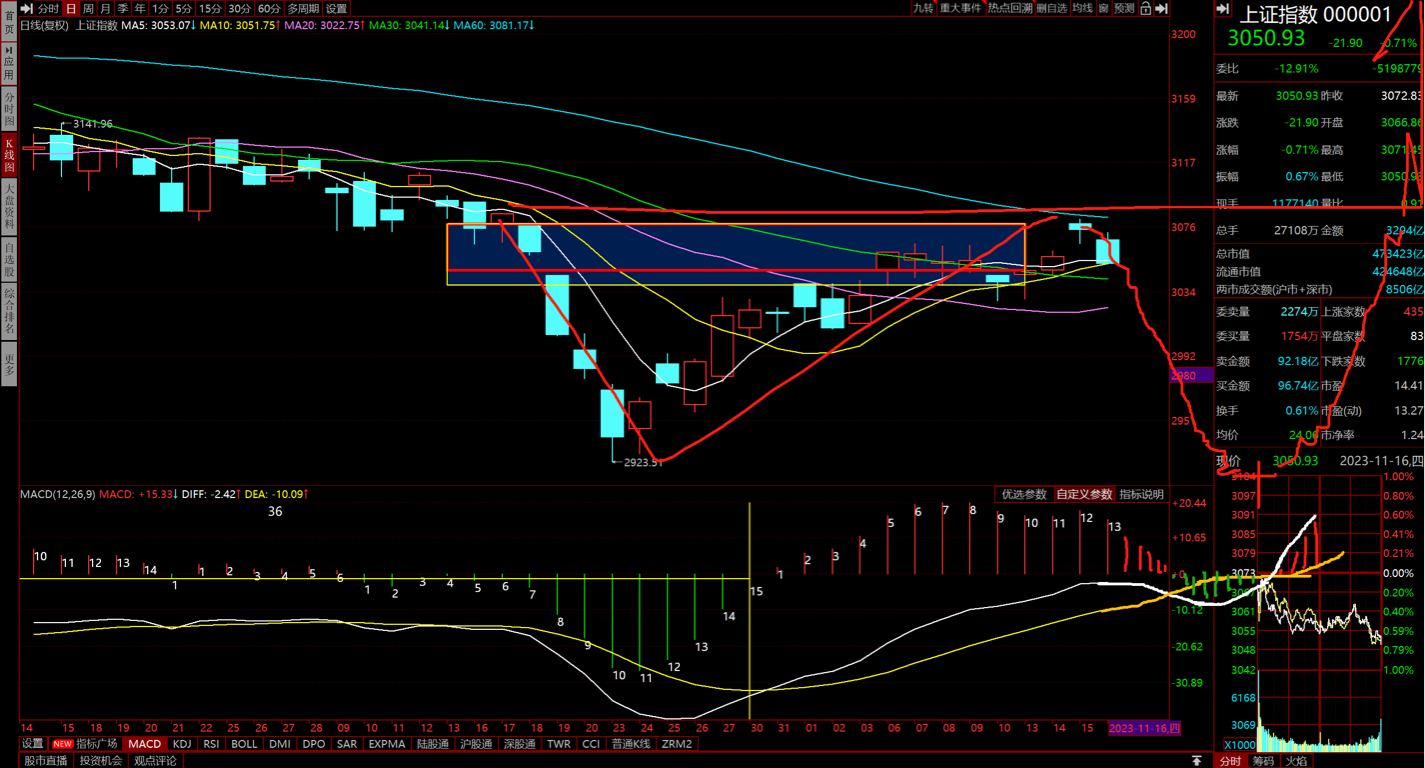Select the 季 quarterly period
Viewport: 1425px width, 768px height.
[x=123, y=8]
